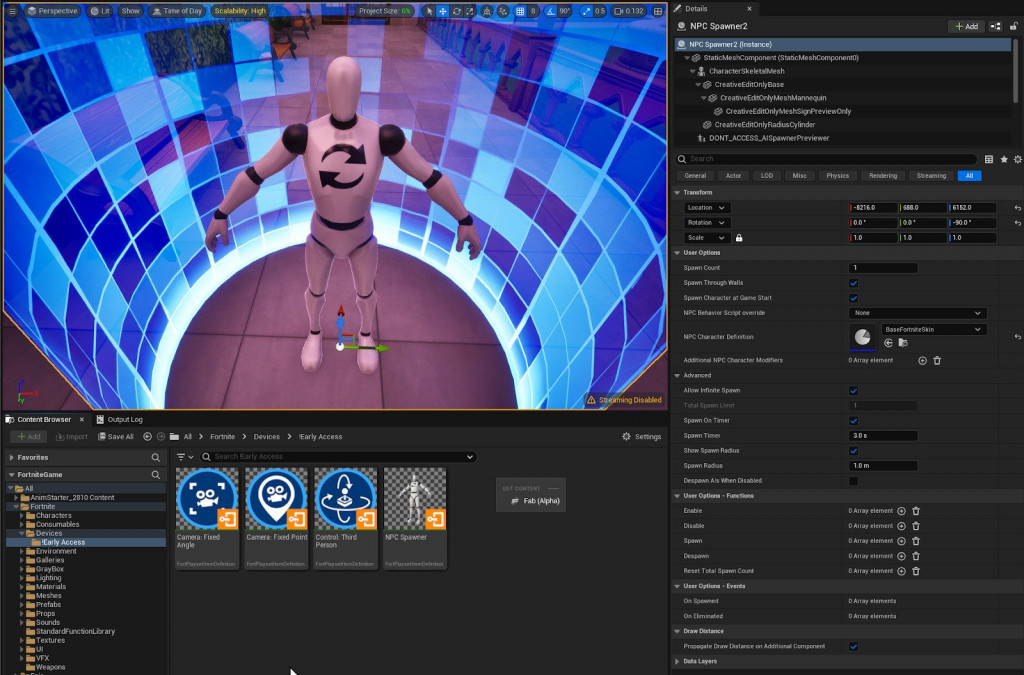Open the Rotation type dropdown

707,223
